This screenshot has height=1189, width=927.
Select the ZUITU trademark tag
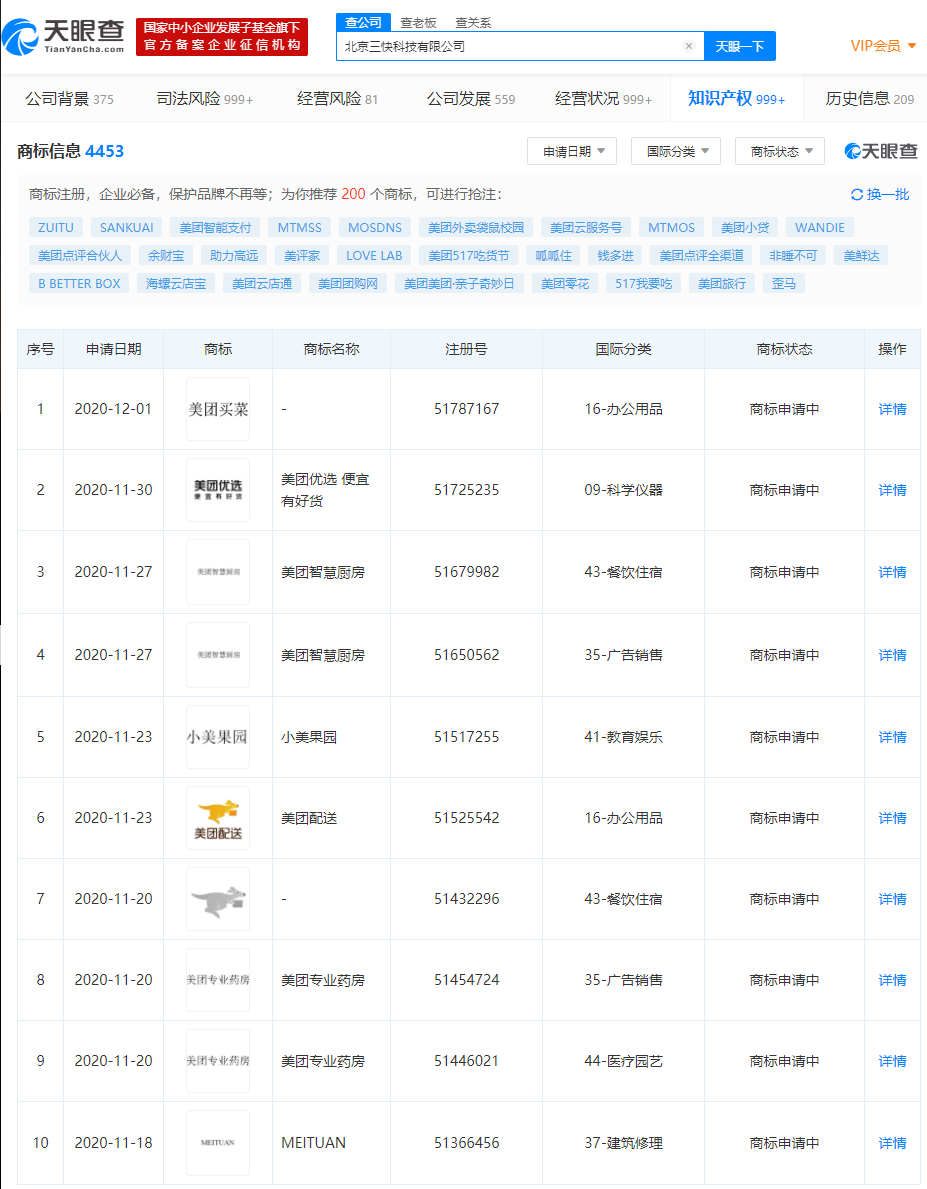(56, 227)
